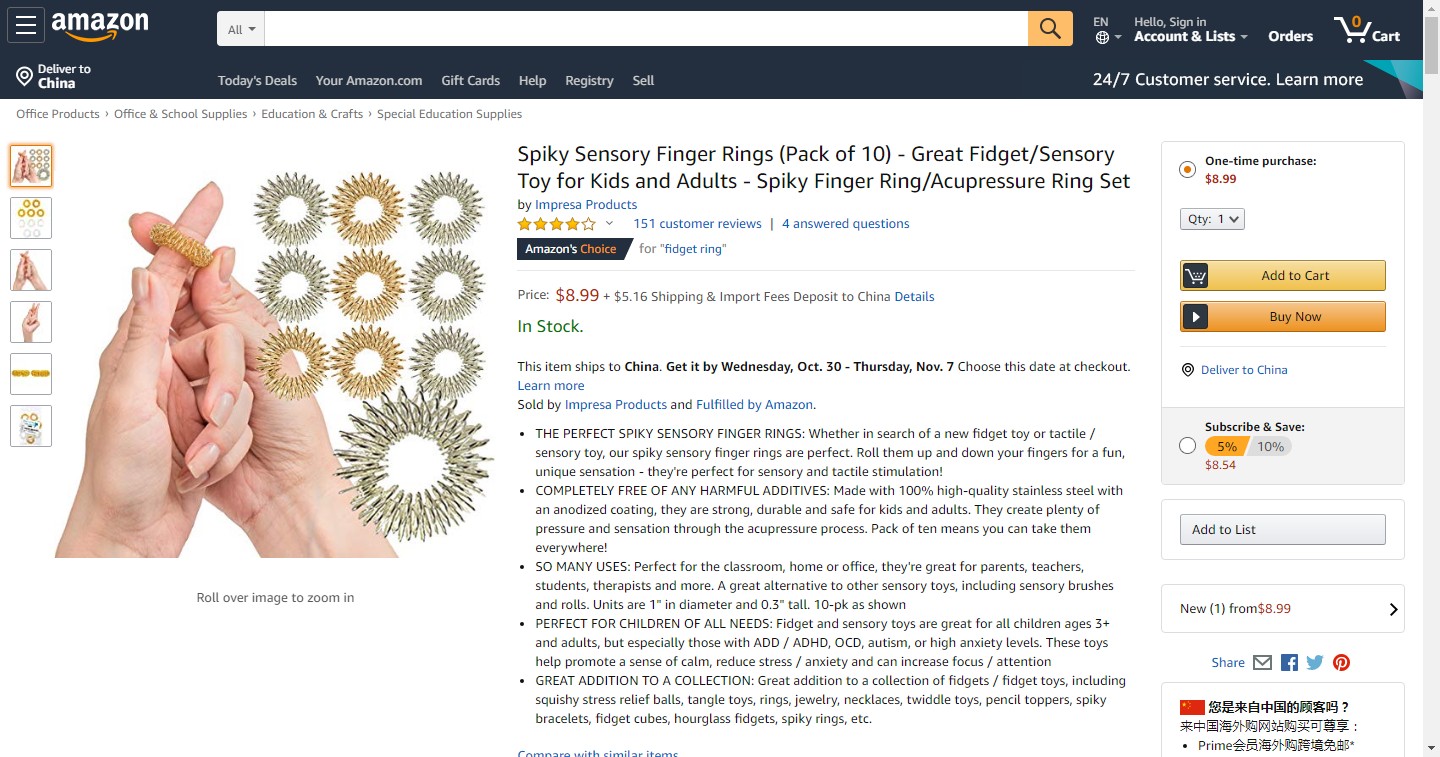Share product on Facebook
The image size is (1440, 757).
1289,662
